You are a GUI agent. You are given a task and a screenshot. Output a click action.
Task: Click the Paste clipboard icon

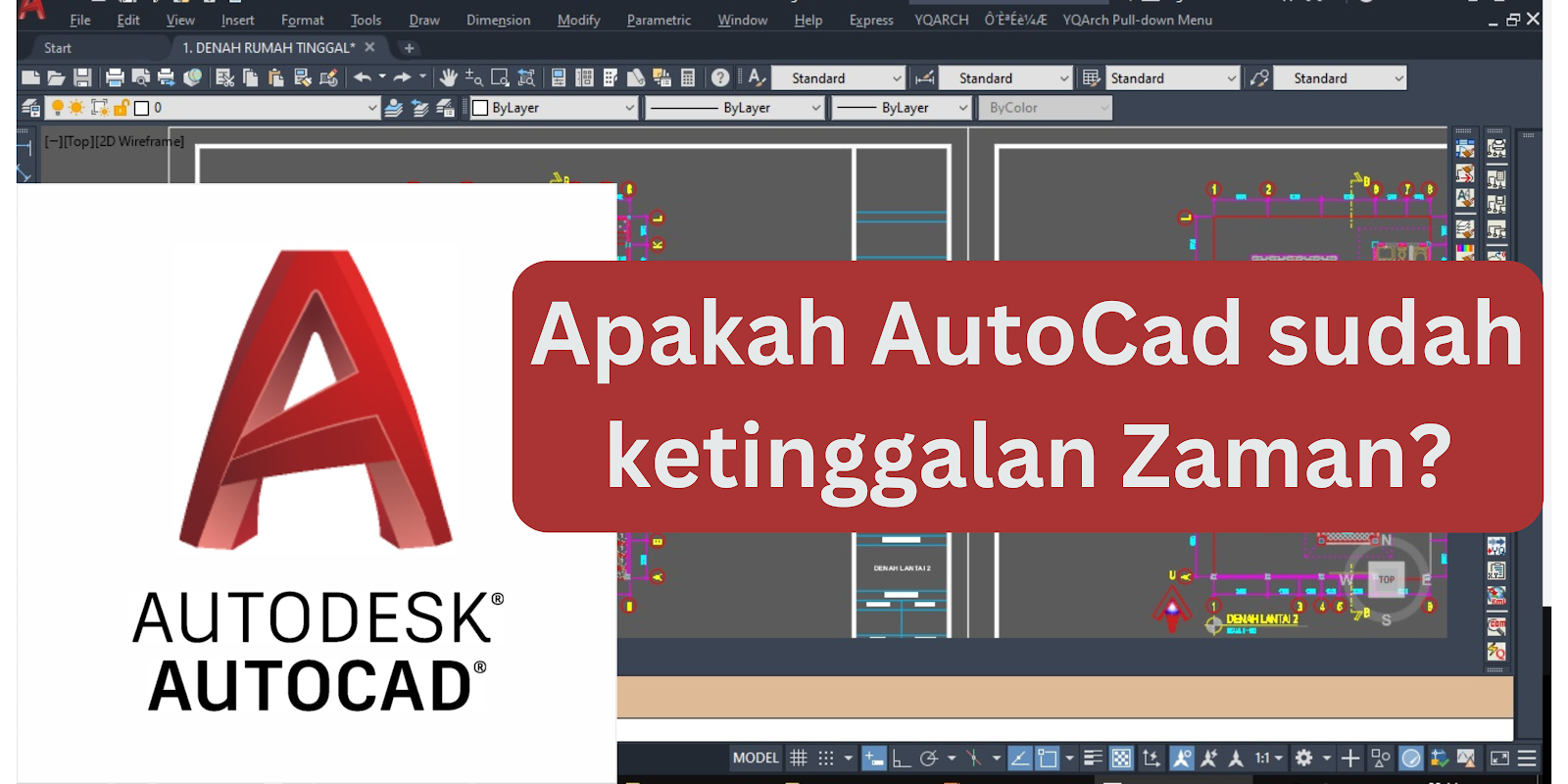click(275, 77)
